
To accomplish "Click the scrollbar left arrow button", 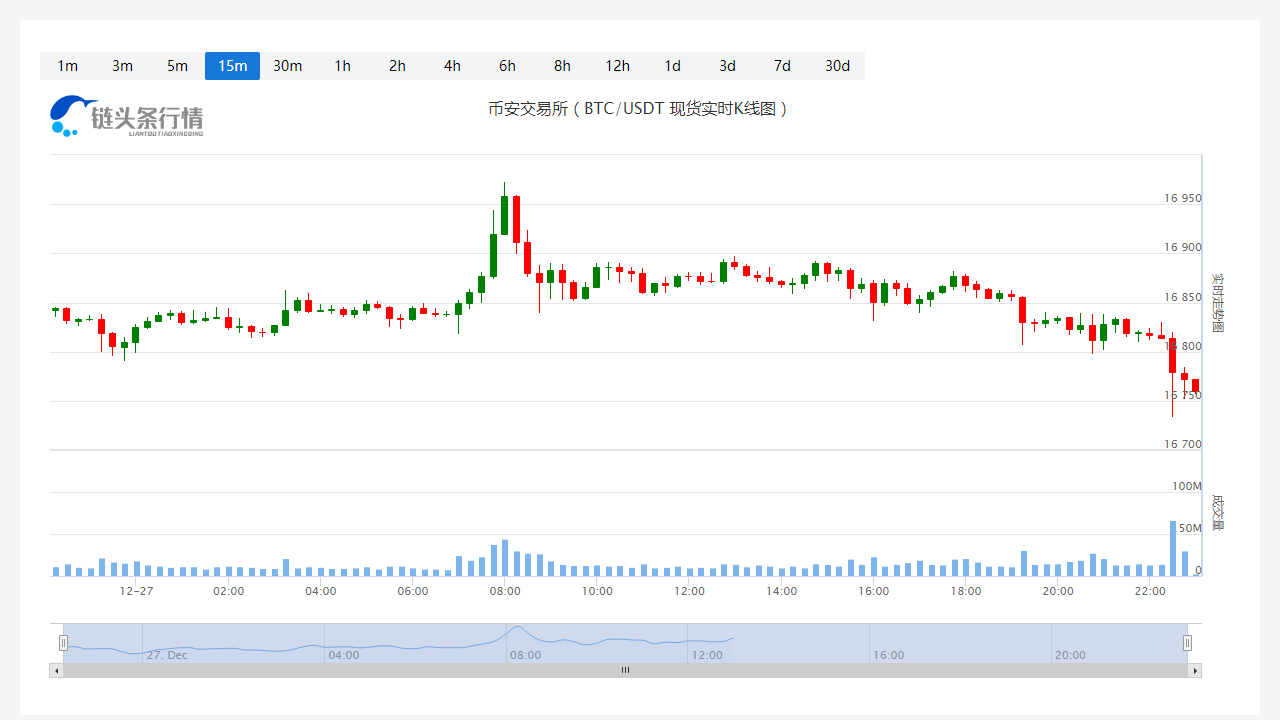I will 56,670.
